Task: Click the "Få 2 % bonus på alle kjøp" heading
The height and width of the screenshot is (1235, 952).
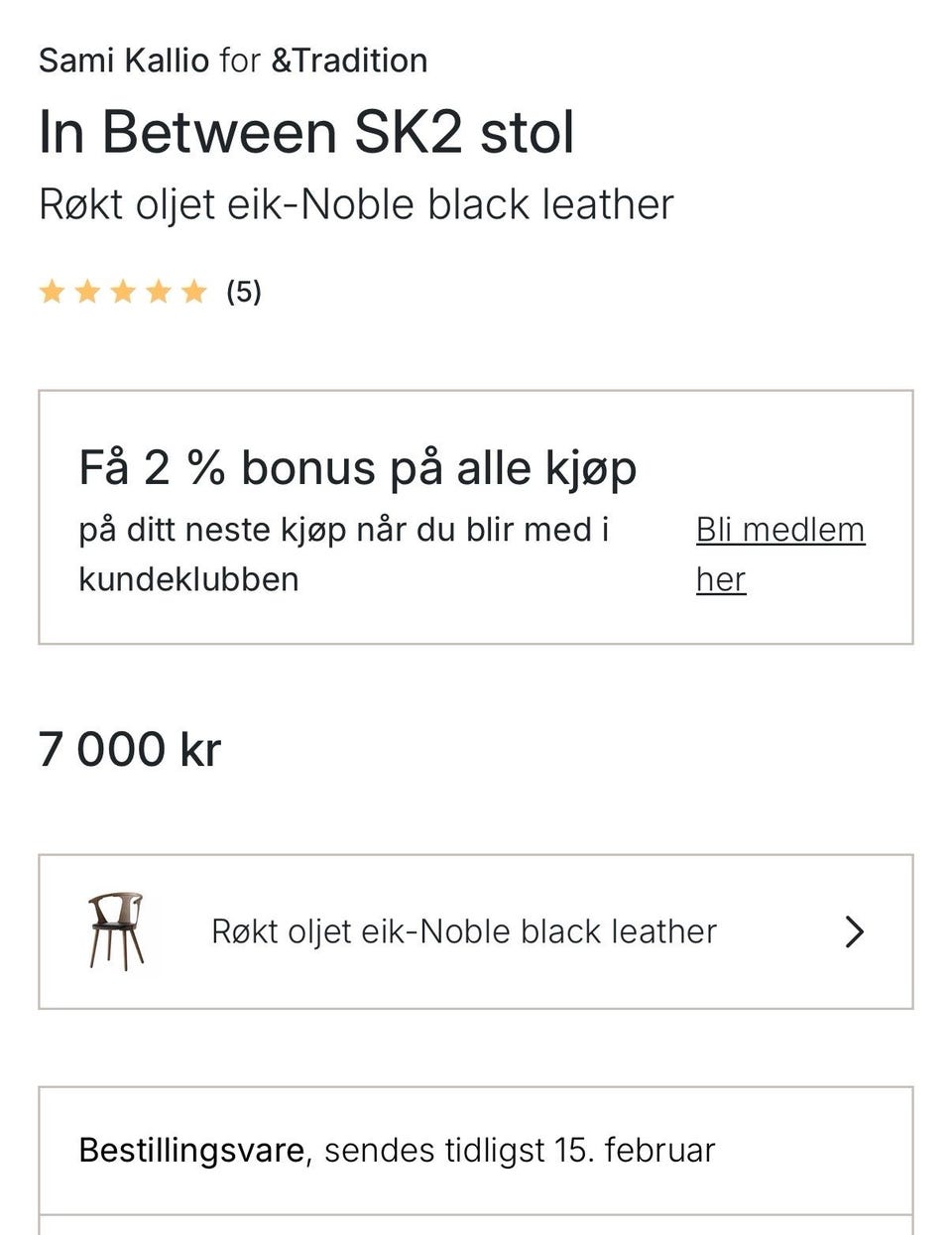Action: pos(357,467)
